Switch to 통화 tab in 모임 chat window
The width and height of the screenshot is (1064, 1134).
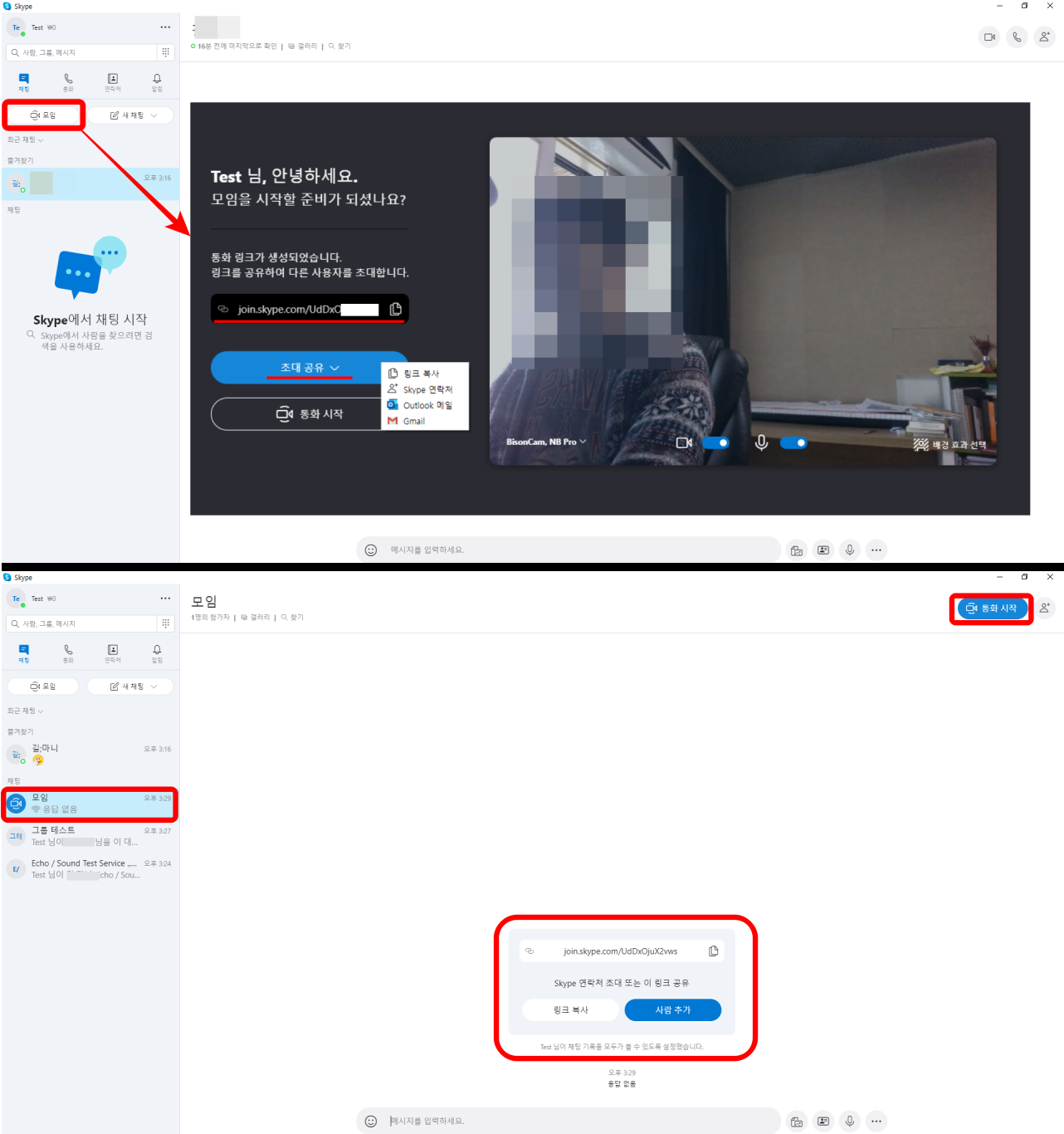pyautogui.click(x=68, y=653)
